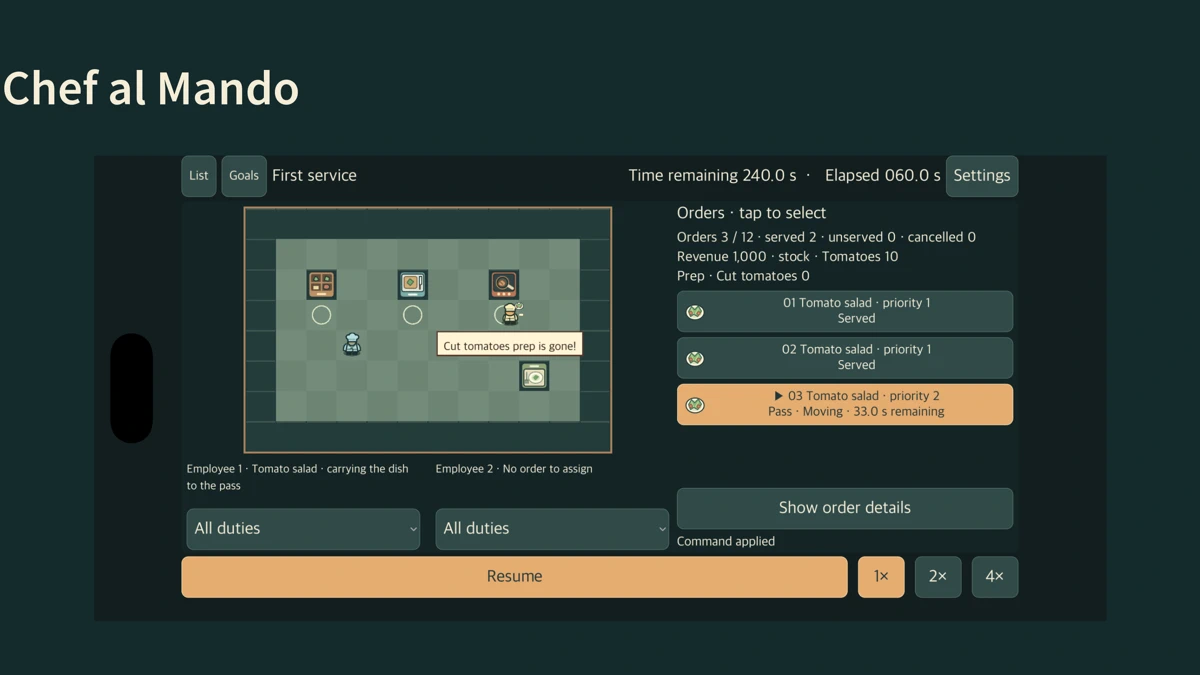Set game speed to 4×
The height and width of the screenshot is (675, 1200).
tap(995, 577)
